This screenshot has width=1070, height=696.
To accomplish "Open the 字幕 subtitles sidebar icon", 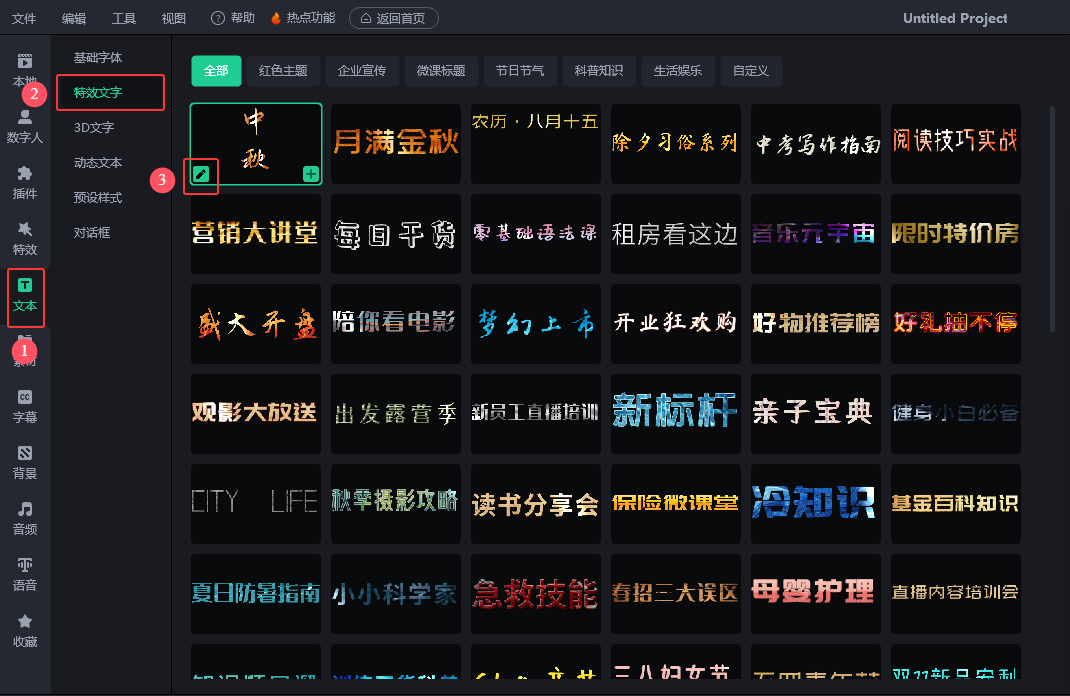I will point(25,406).
